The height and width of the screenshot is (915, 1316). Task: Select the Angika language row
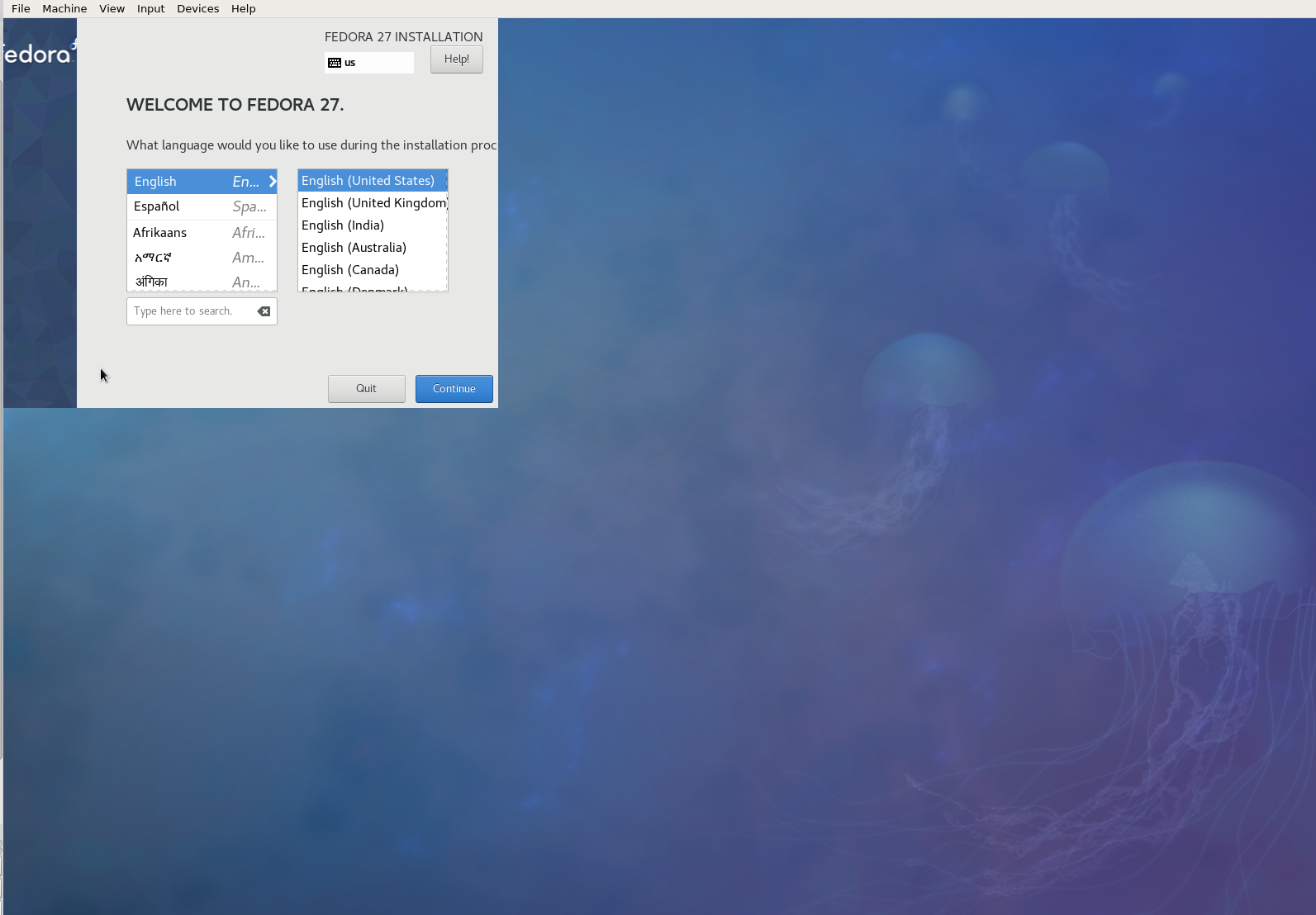coord(202,282)
